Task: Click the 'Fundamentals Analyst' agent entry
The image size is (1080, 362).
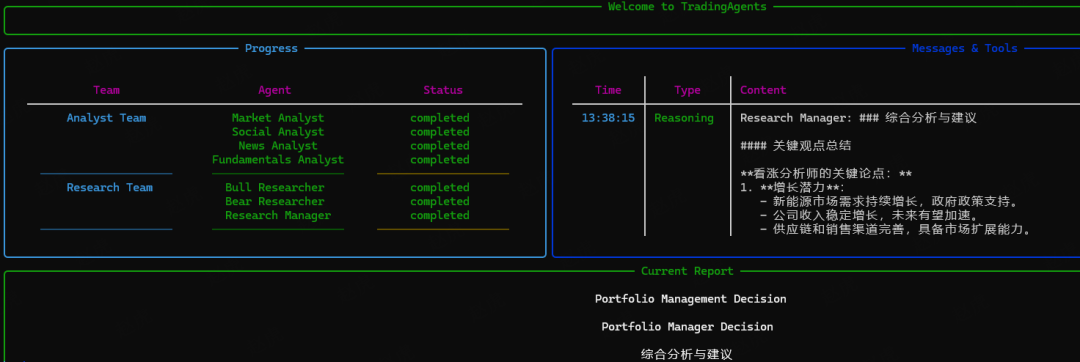Action: pyautogui.click(x=278, y=160)
